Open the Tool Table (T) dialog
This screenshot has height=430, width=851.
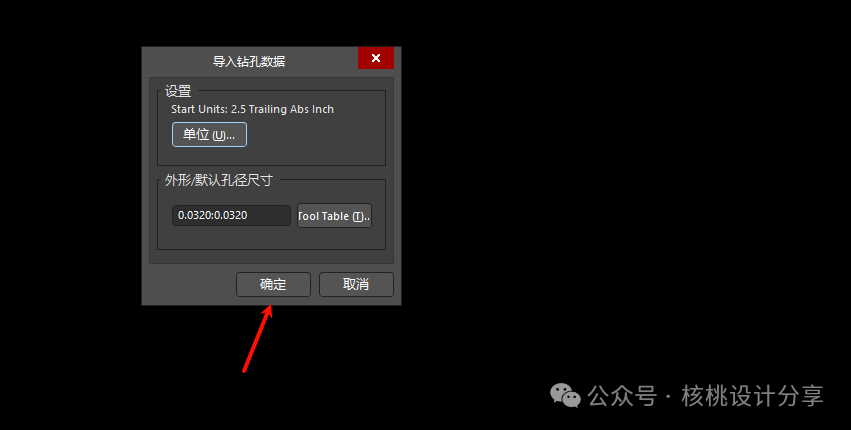coord(334,216)
